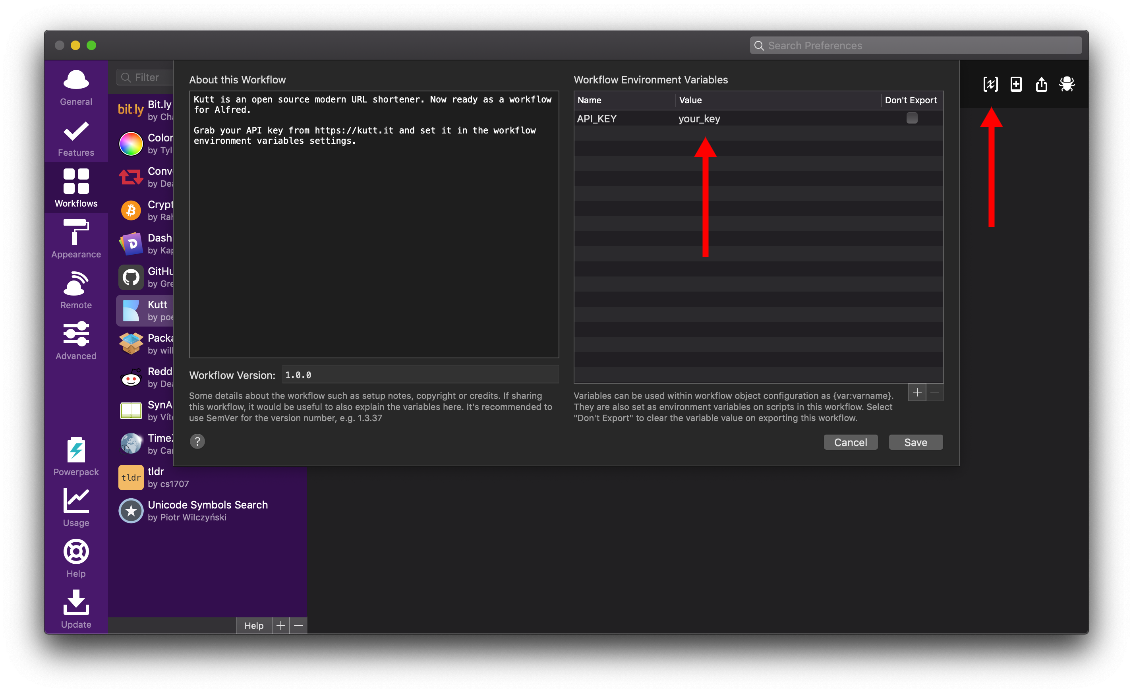Open the Powerpack section
The image size is (1133, 693).
click(x=76, y=457)
